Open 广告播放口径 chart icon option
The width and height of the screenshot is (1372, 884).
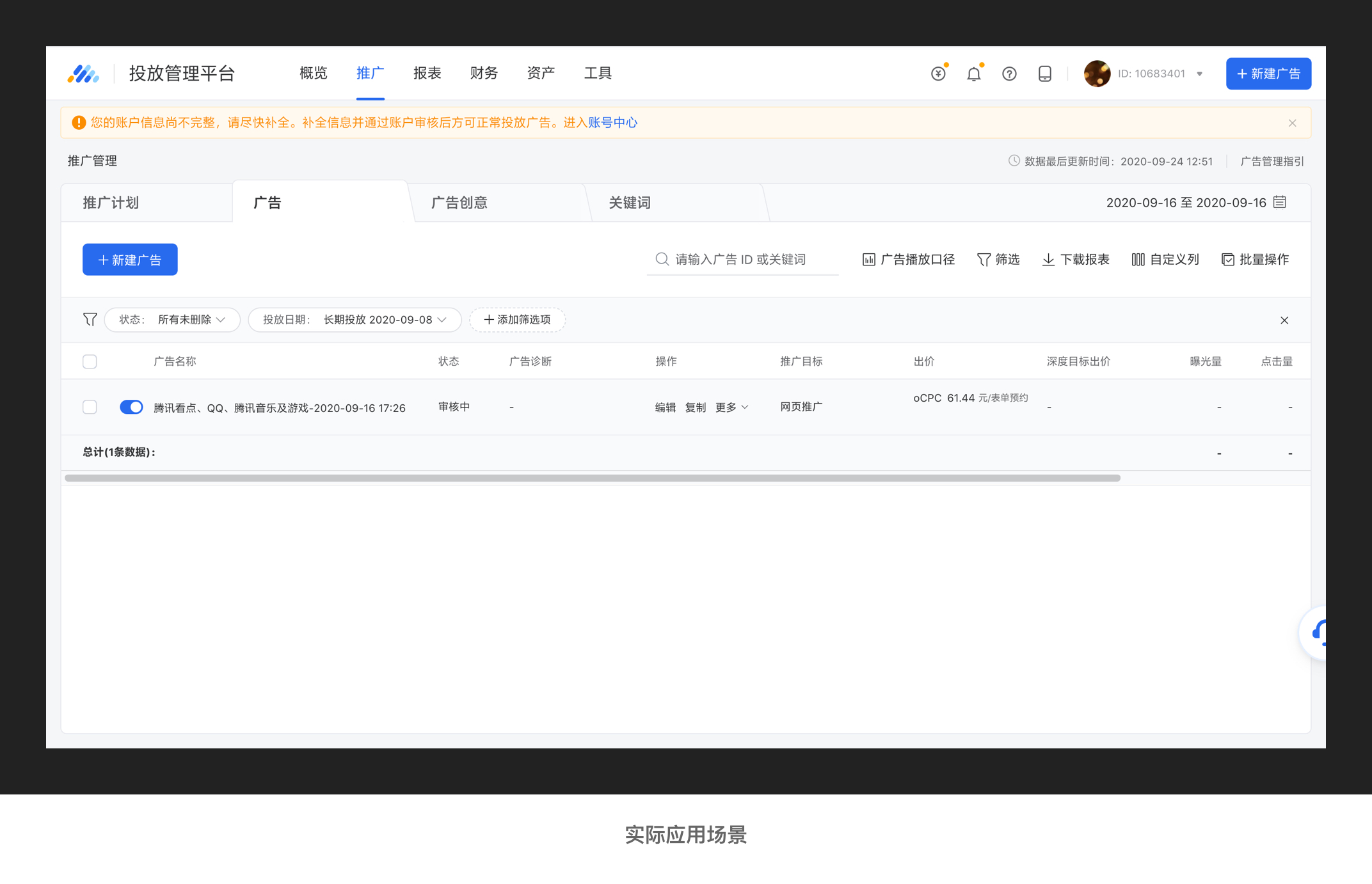point(868,259)
